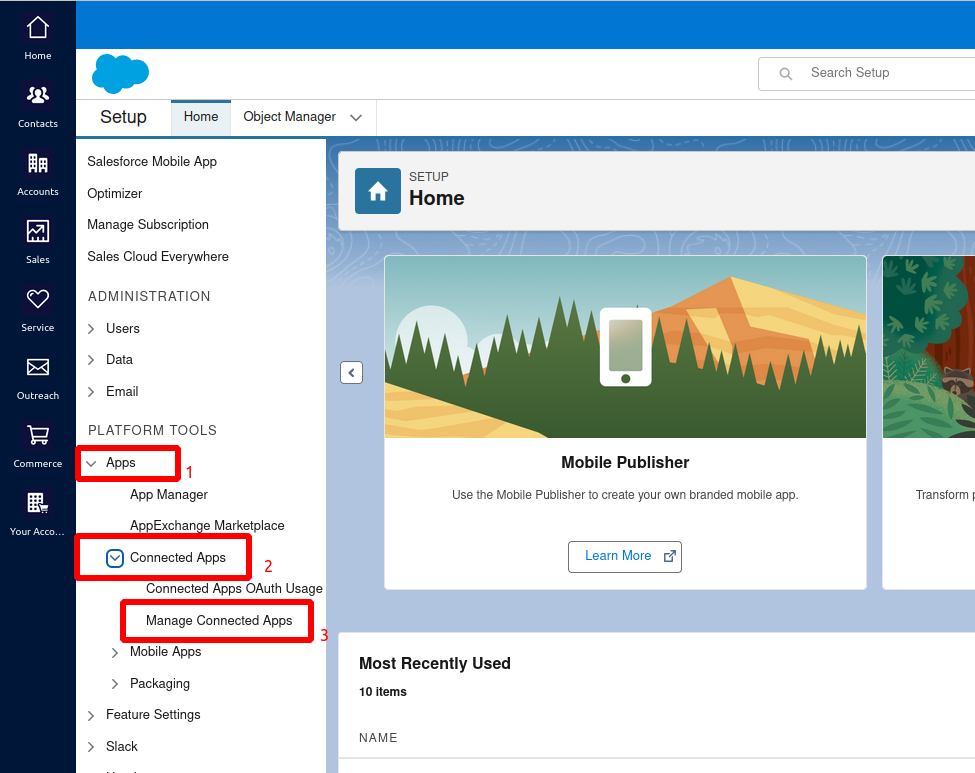The image size is (975, 773).
Task: Click the external link icon on Learn More
Action: (x=669, y=556)
